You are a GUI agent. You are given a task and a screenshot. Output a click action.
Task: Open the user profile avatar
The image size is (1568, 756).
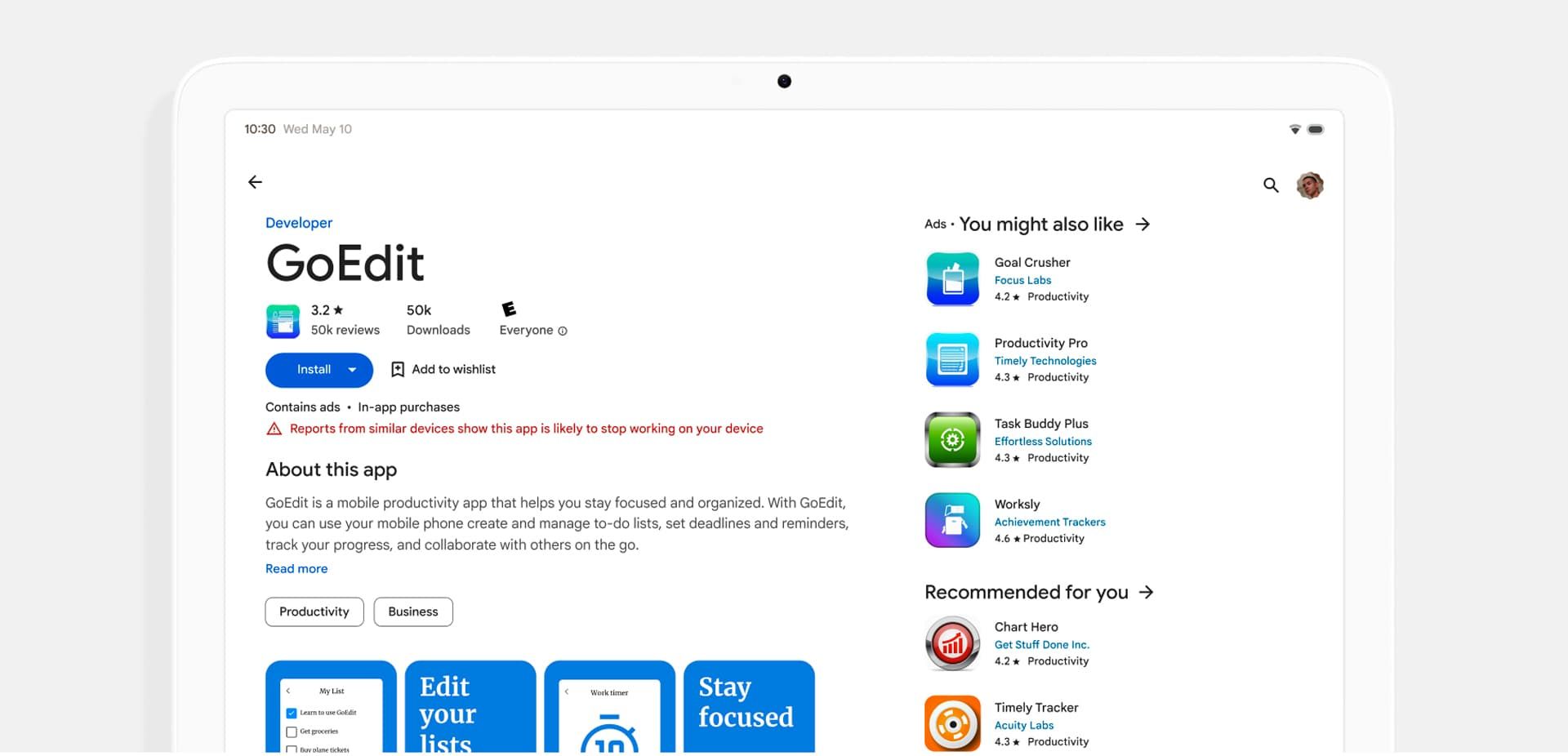(1310, 185)
